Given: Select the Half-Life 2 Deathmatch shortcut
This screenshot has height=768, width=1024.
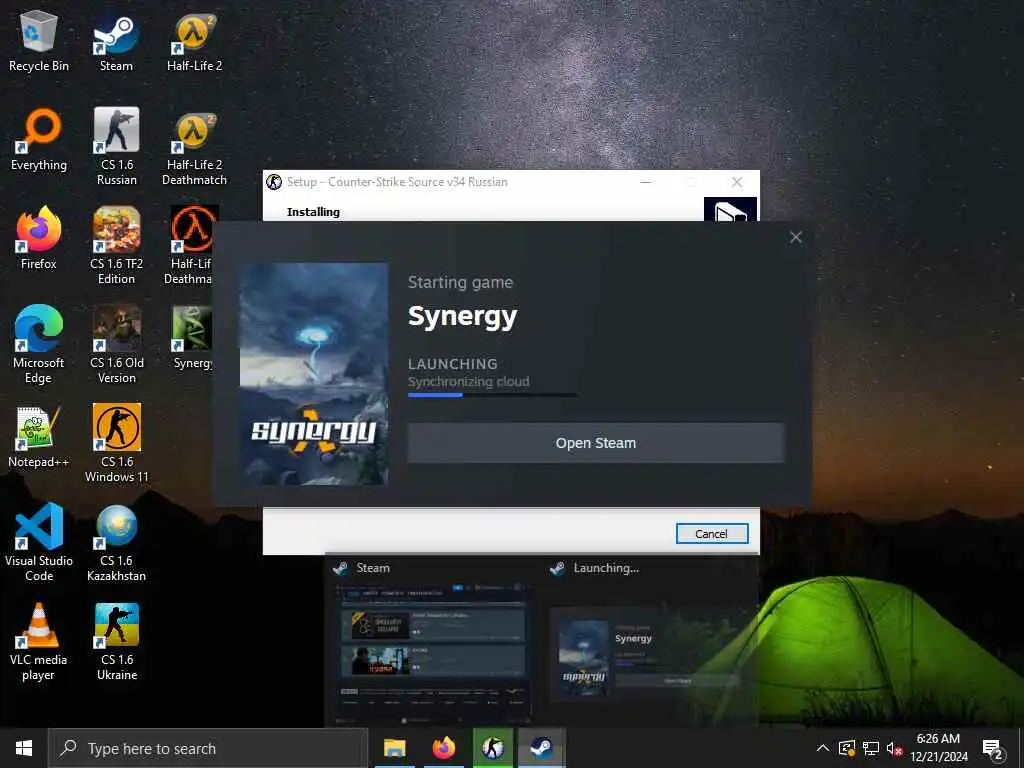Looking at the screenshot, I should point(194,146).
